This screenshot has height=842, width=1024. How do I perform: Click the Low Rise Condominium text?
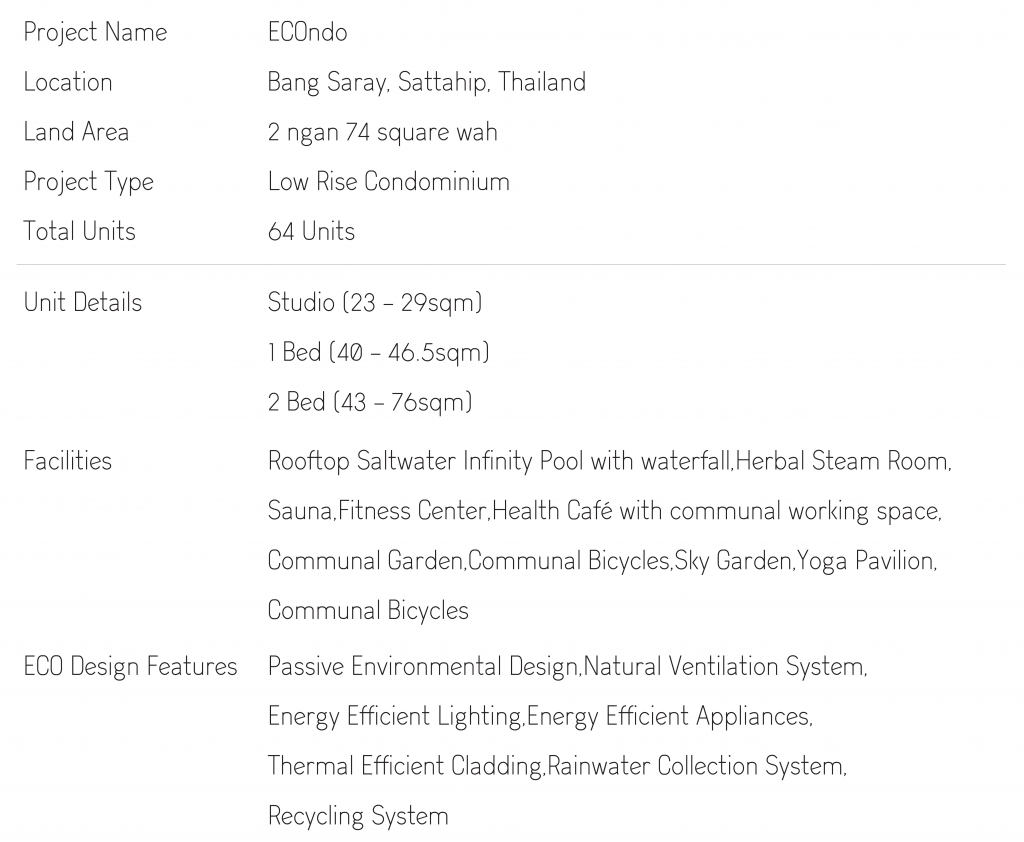coord(388,182)
